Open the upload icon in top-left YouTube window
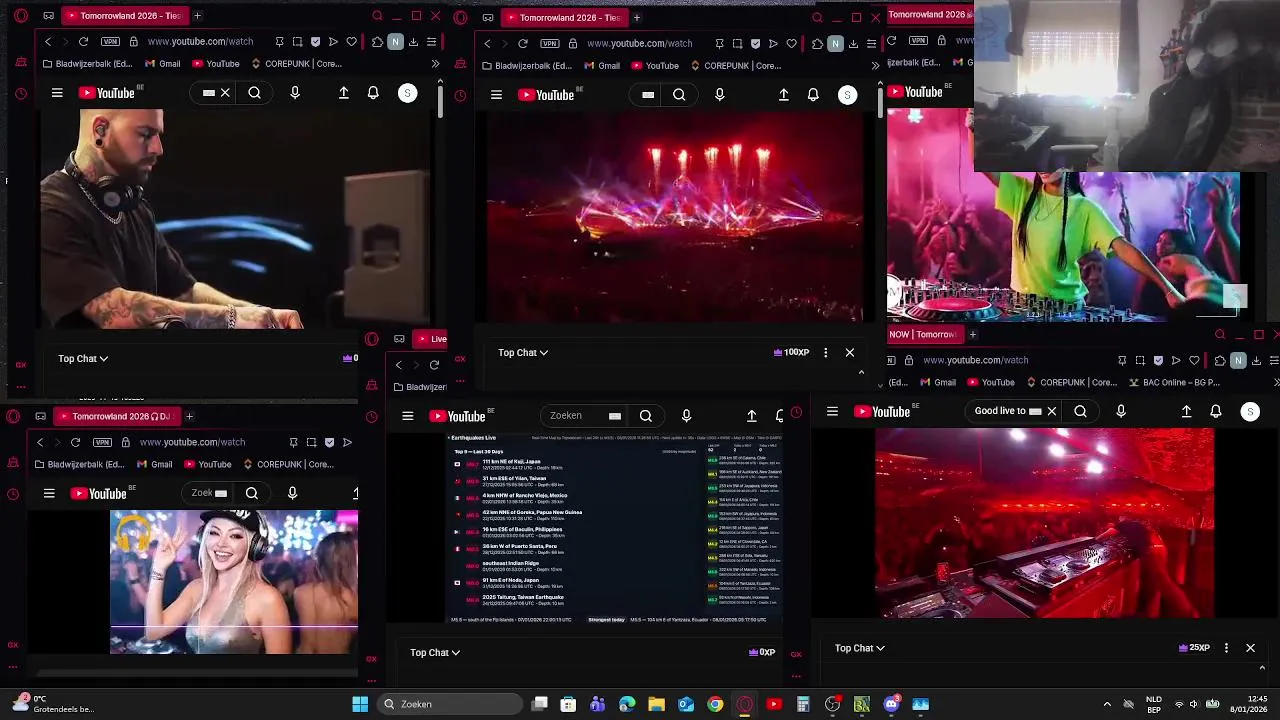 pyautogui.click(x=344, y=93)
